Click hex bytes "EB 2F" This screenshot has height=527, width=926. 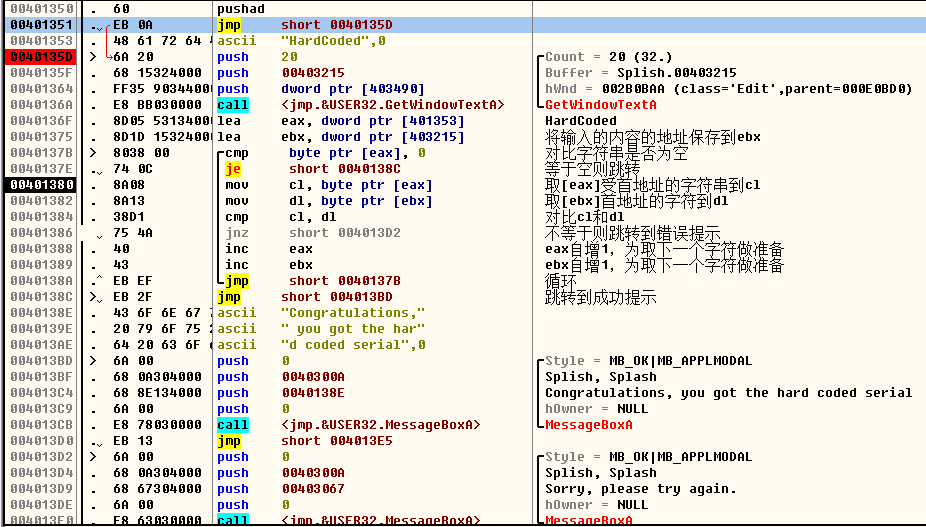click(x=133, y=297)
